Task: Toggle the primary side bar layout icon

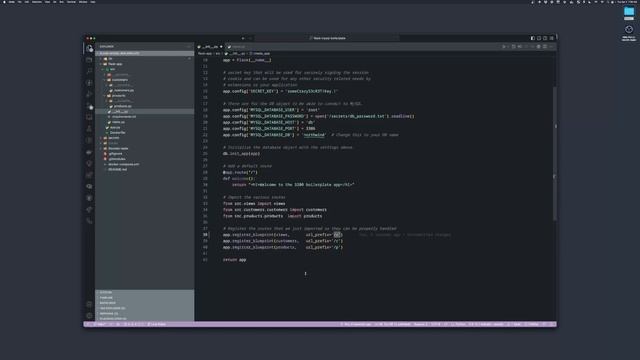Action: pos(533,38)
